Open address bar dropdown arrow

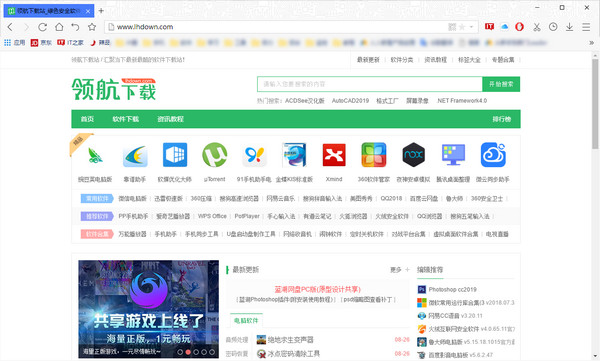pos(472,27)
